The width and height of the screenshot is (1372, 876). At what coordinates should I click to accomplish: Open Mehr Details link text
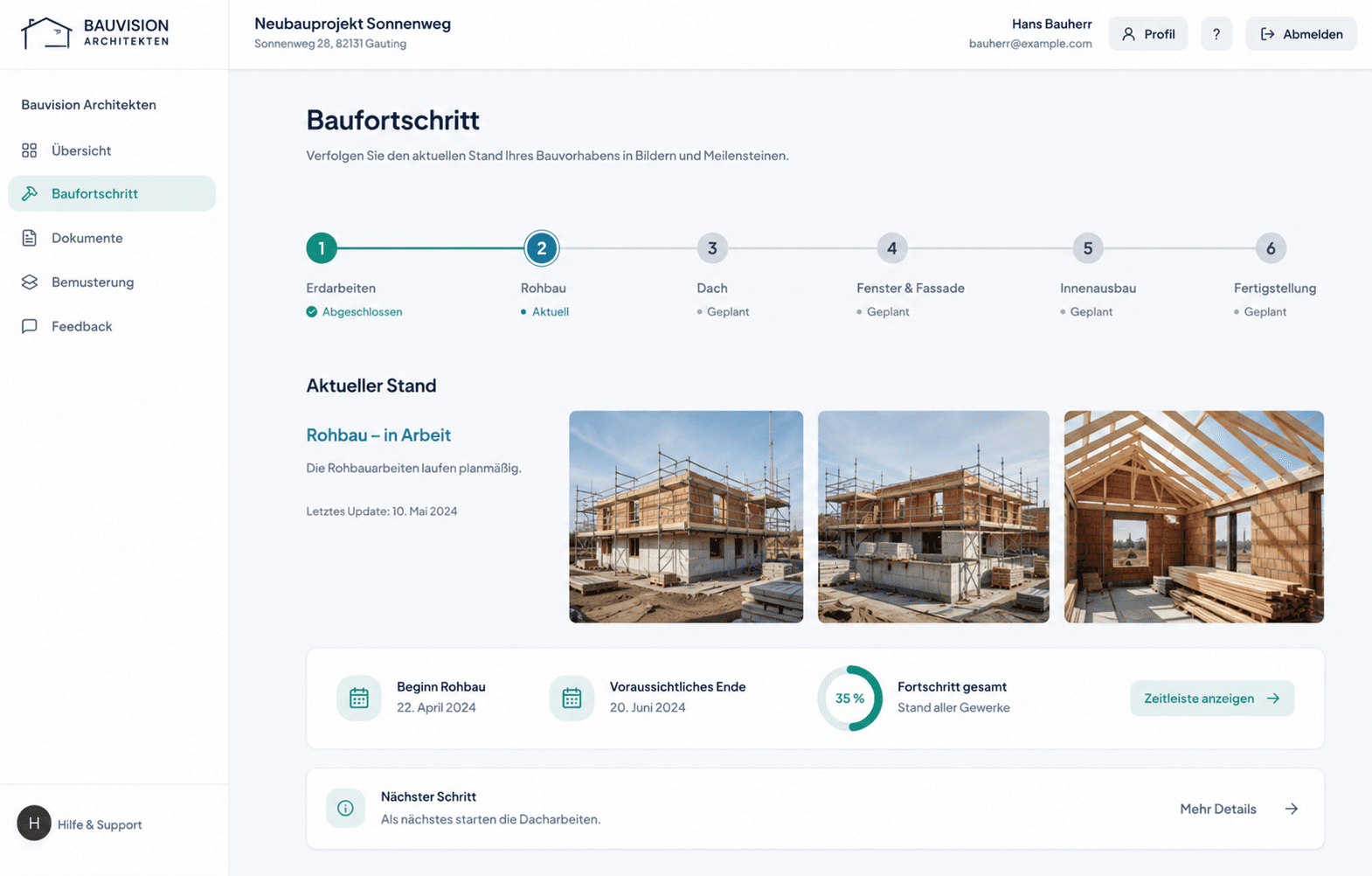coord(1218,809)
